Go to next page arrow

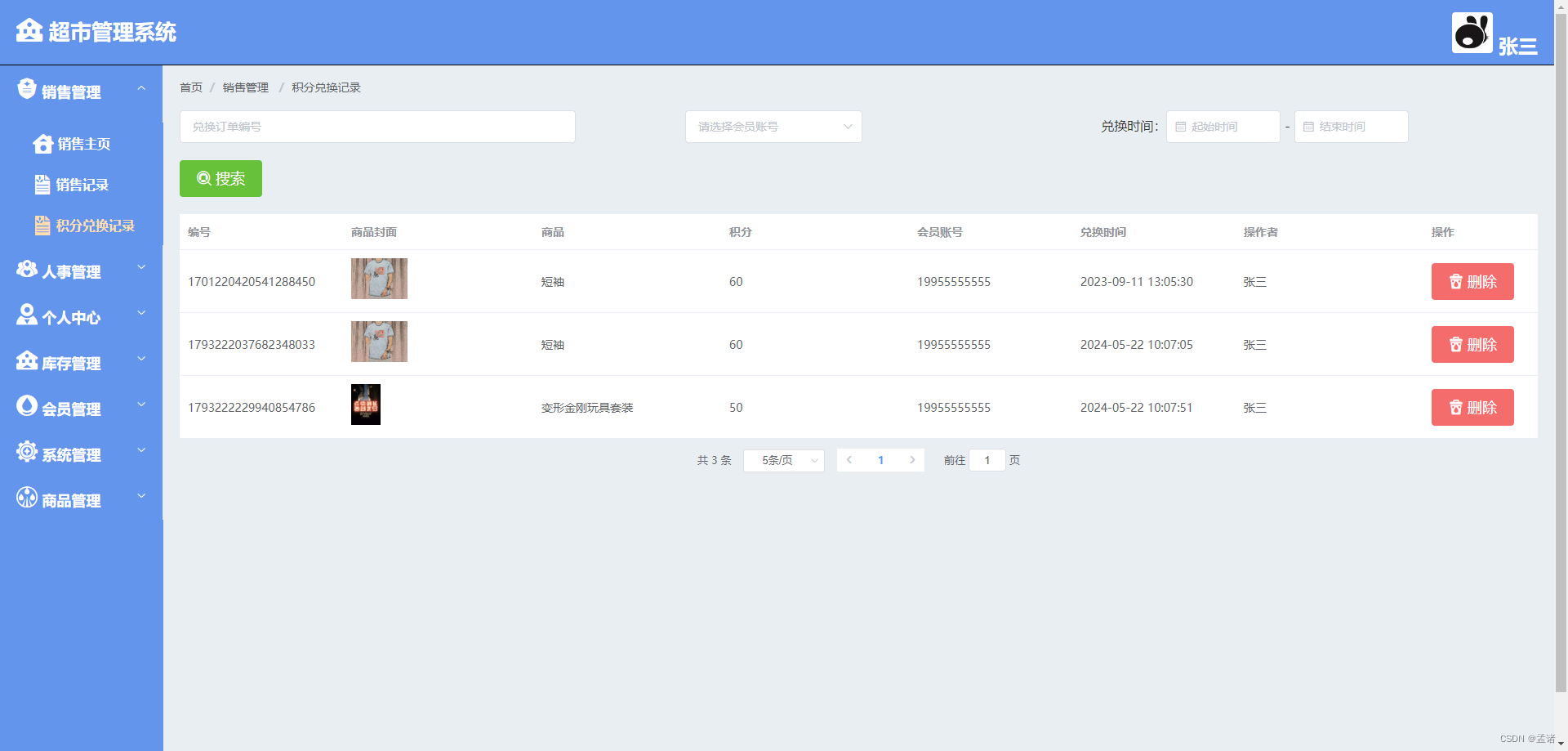(912, 460)
